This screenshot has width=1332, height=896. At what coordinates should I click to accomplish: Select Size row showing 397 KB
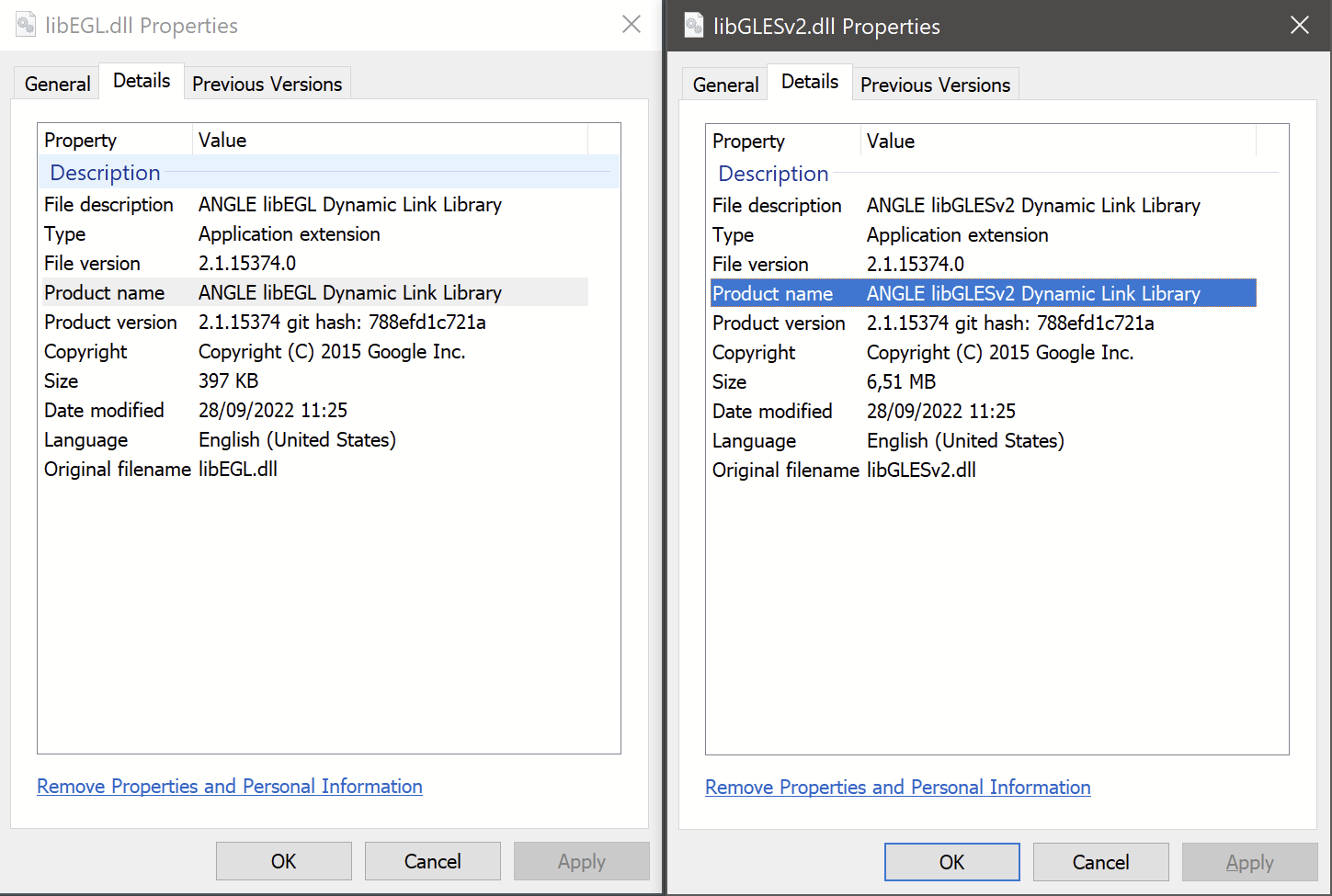click(x=314, y=380)
